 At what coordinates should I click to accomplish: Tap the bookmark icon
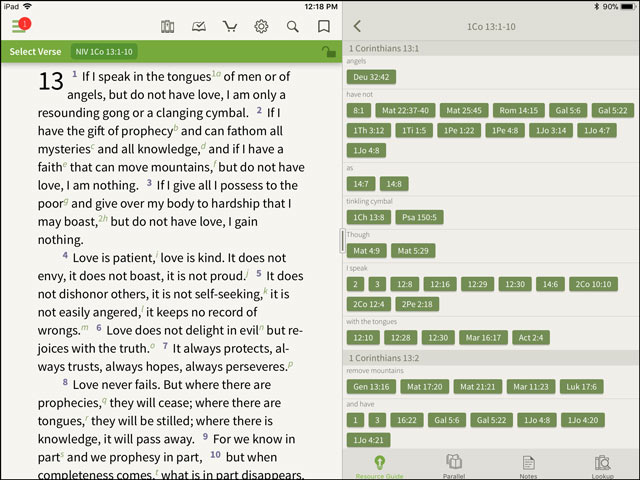tap(324, 27)
